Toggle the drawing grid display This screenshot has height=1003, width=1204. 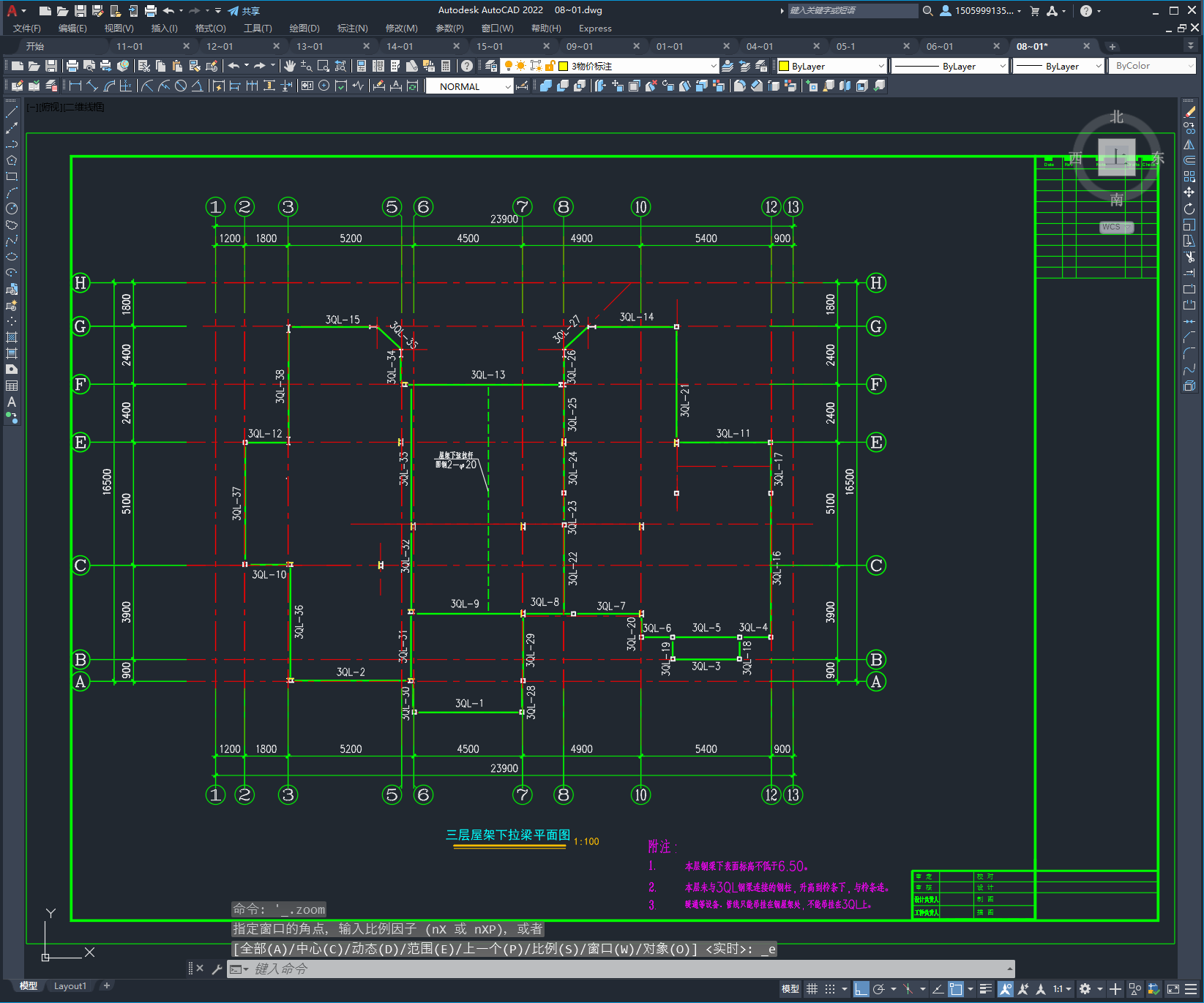coord(812,989)
